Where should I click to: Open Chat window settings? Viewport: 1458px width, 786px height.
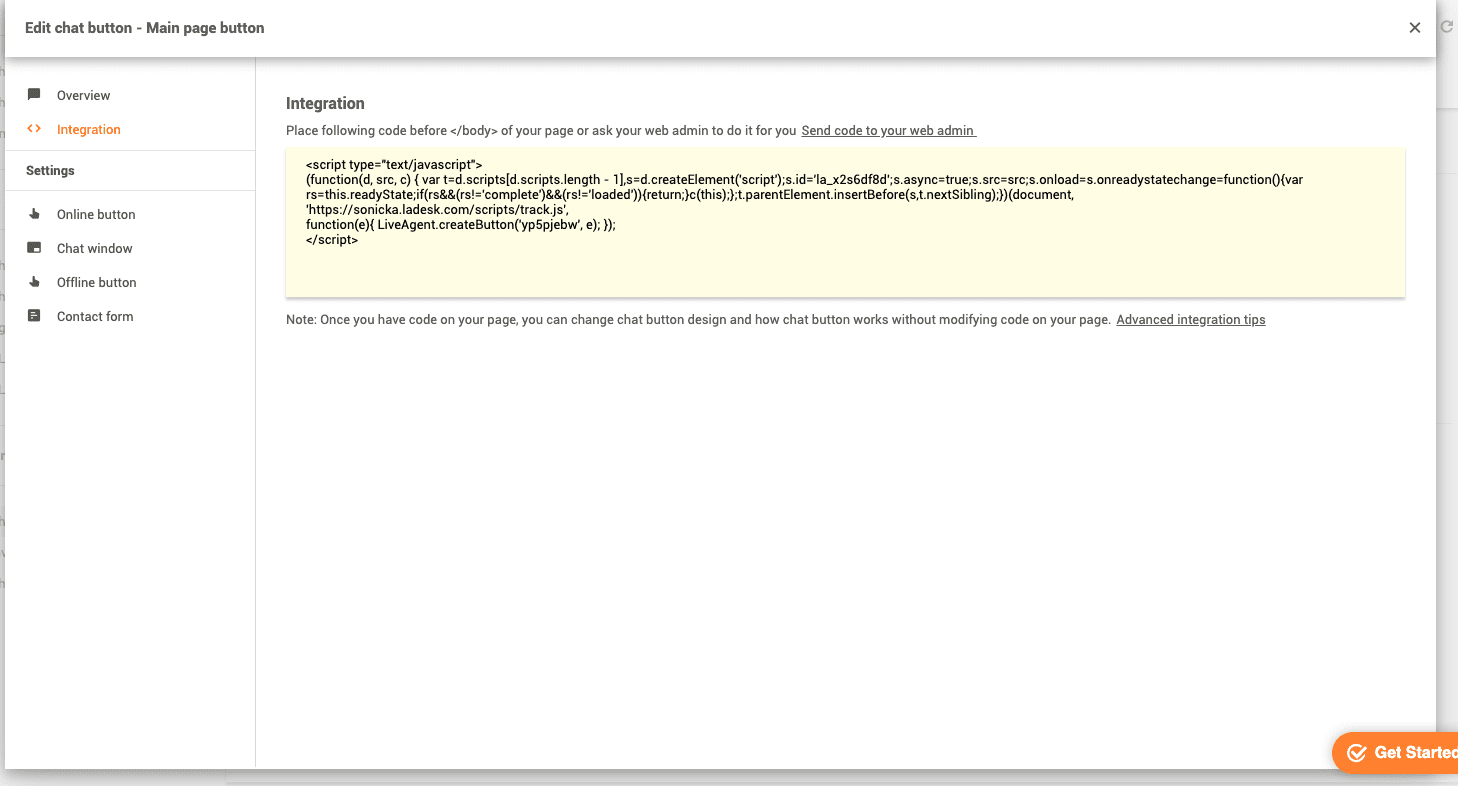click(97, 247)
